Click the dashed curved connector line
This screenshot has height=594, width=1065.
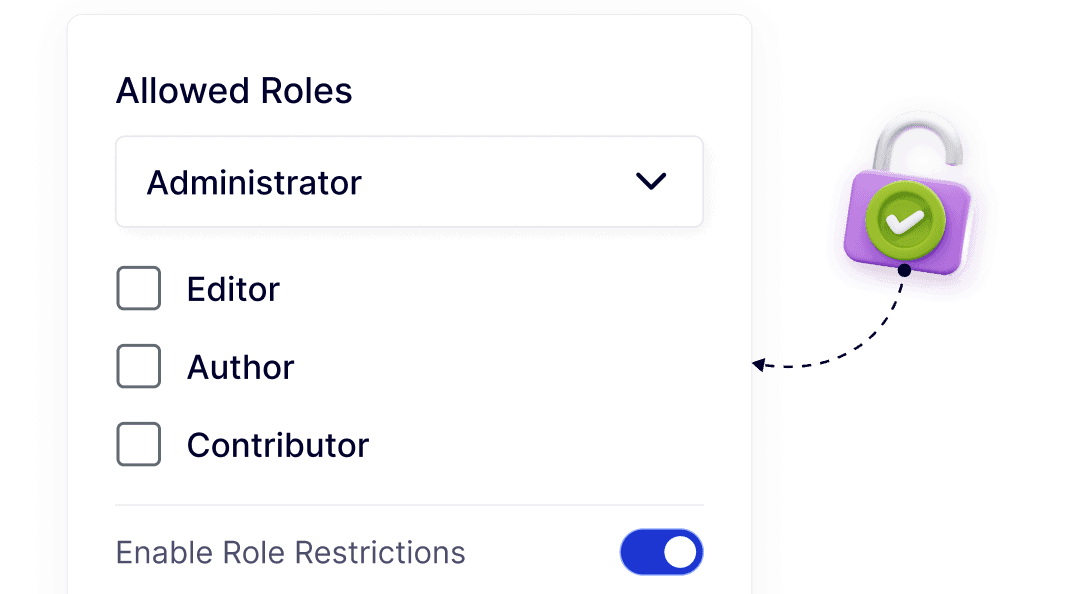point(860,345)
